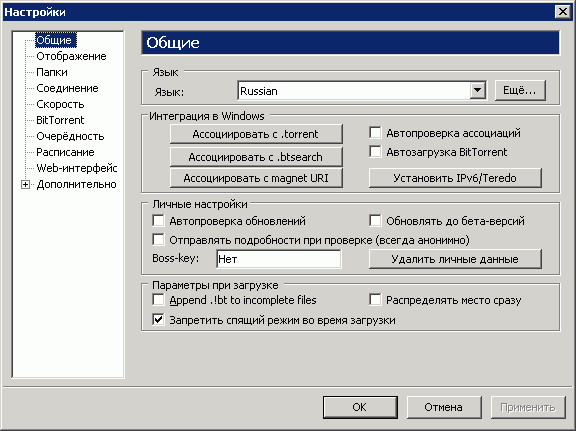Open the Язык language dropdown arrow
The height and width of the screenshot is (431, 576).
(478, 90)
